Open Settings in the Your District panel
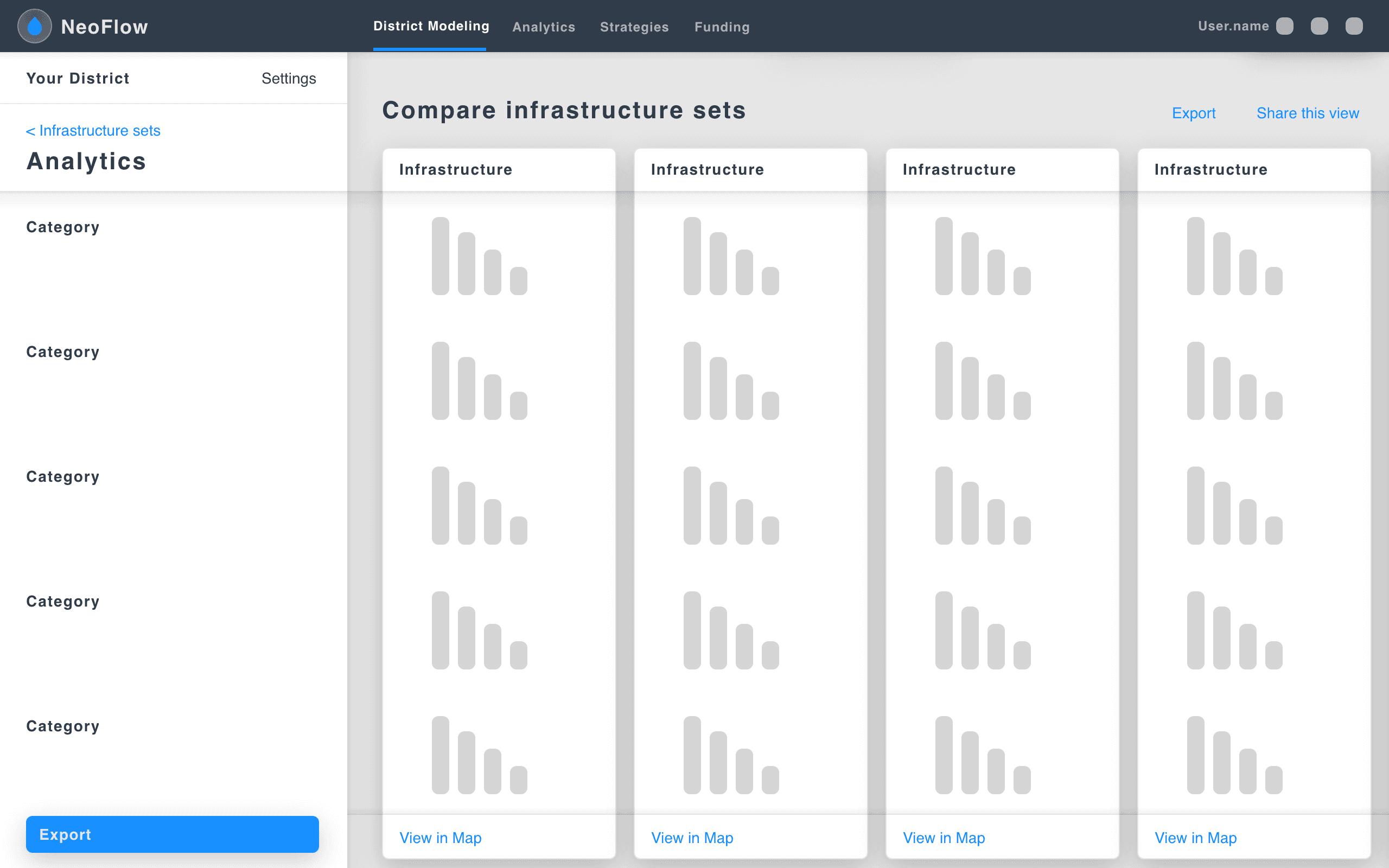This screenshot has height=868, width=1389. (x=289, y=78)
